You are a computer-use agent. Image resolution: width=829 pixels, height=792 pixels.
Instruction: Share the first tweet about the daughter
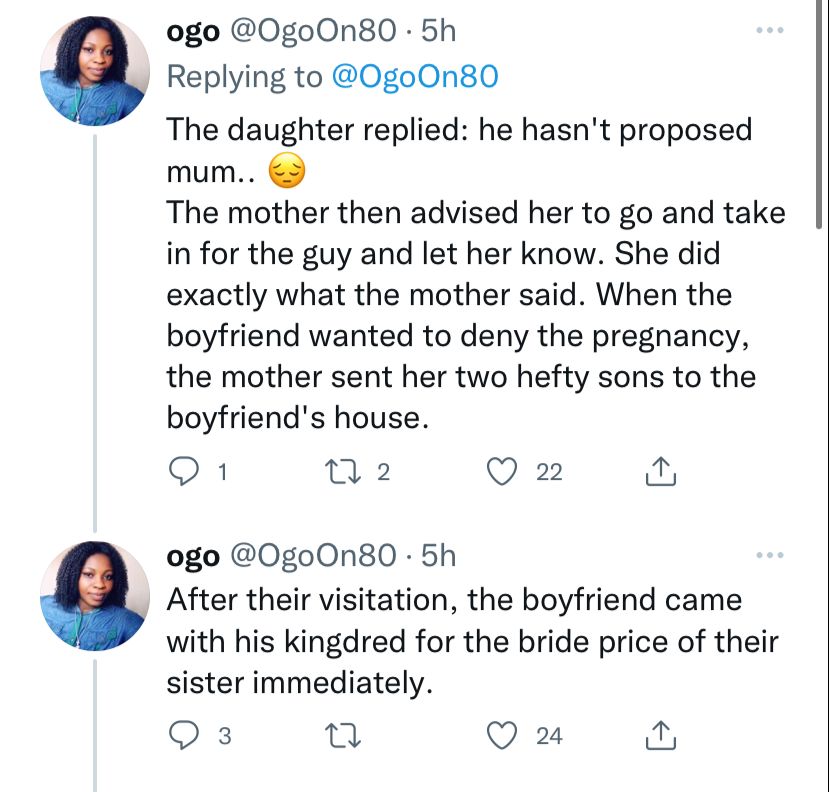tap(661, 473)
